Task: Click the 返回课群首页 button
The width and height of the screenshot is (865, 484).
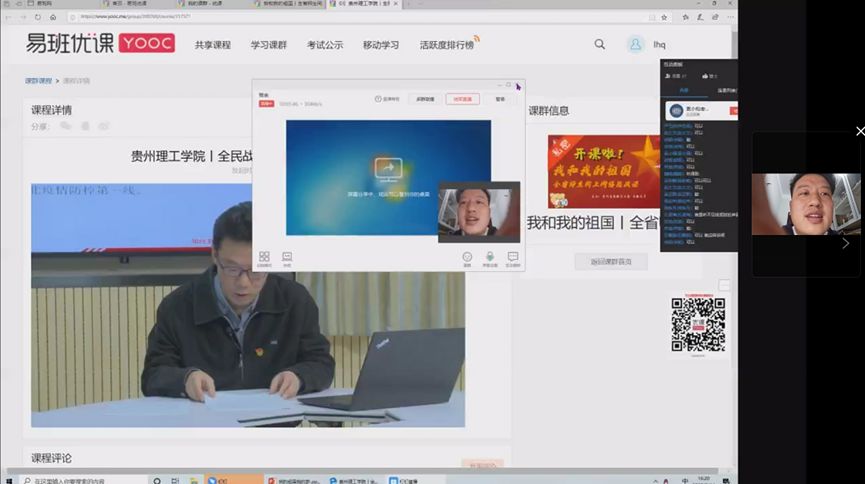Action: pyautogui.click(x=611, y=262)
